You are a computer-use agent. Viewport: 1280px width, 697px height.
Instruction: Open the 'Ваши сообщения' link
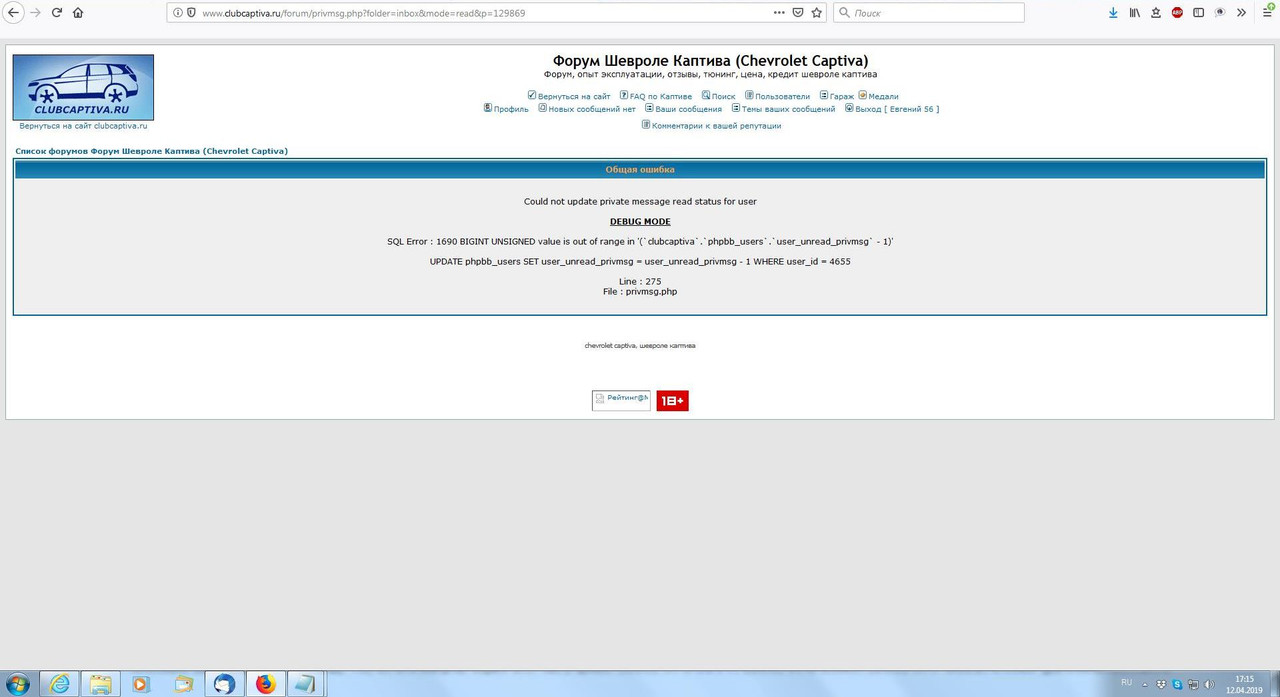pyautogui.click(x=688, y=109)
